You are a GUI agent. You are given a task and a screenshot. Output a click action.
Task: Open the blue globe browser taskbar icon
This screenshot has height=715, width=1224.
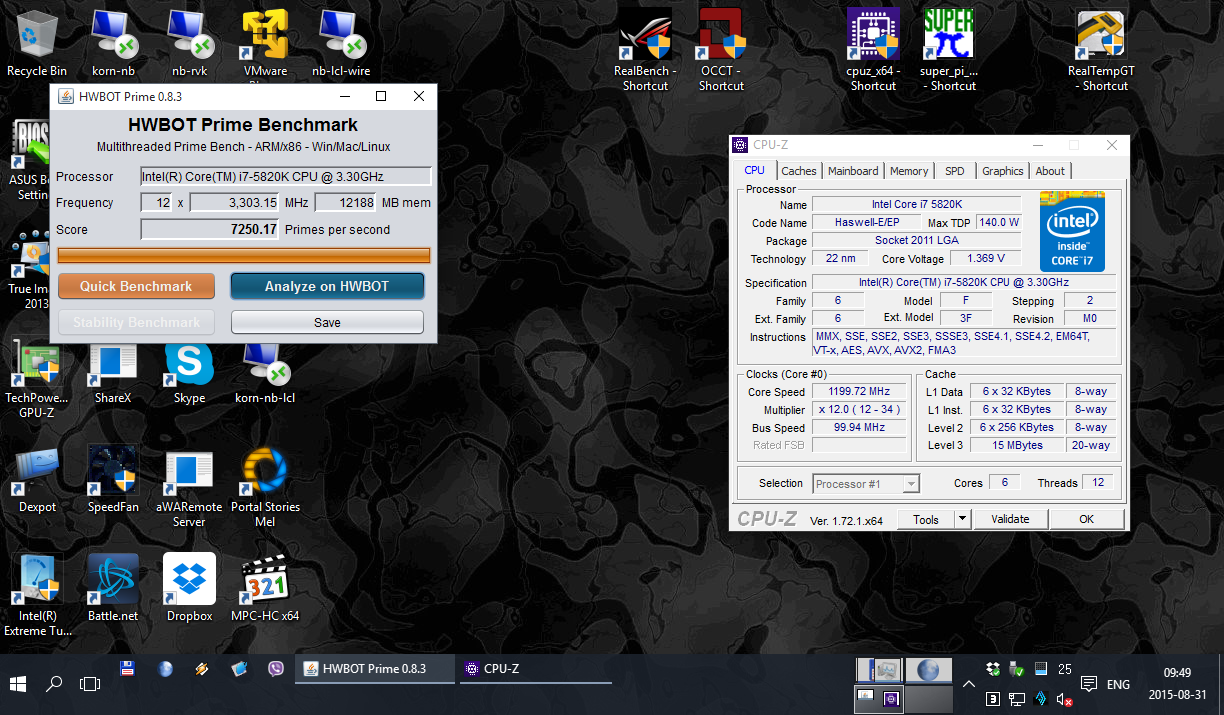coord(165,668)
